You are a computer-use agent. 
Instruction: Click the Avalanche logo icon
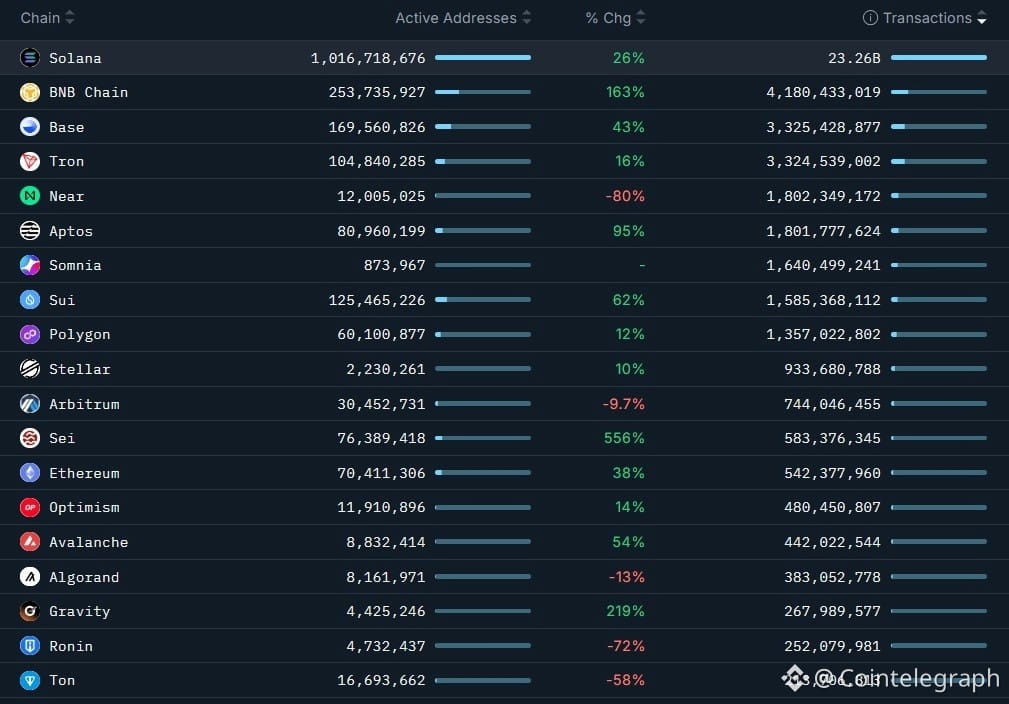click(x=30, y=542)
